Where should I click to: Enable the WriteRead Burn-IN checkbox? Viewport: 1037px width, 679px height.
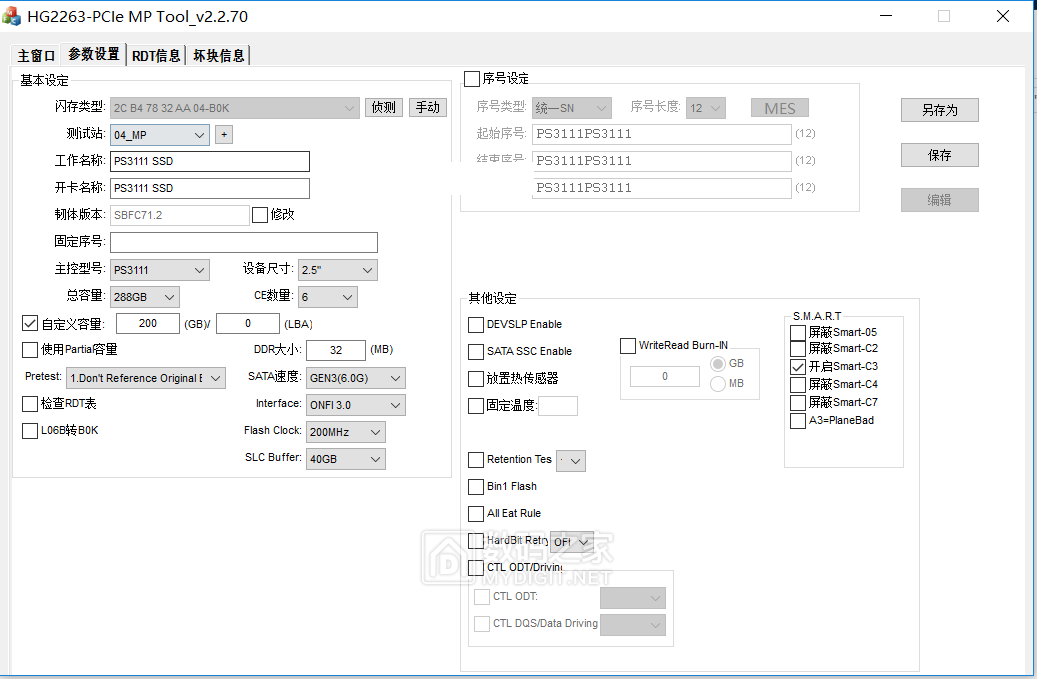pos(628,346)
